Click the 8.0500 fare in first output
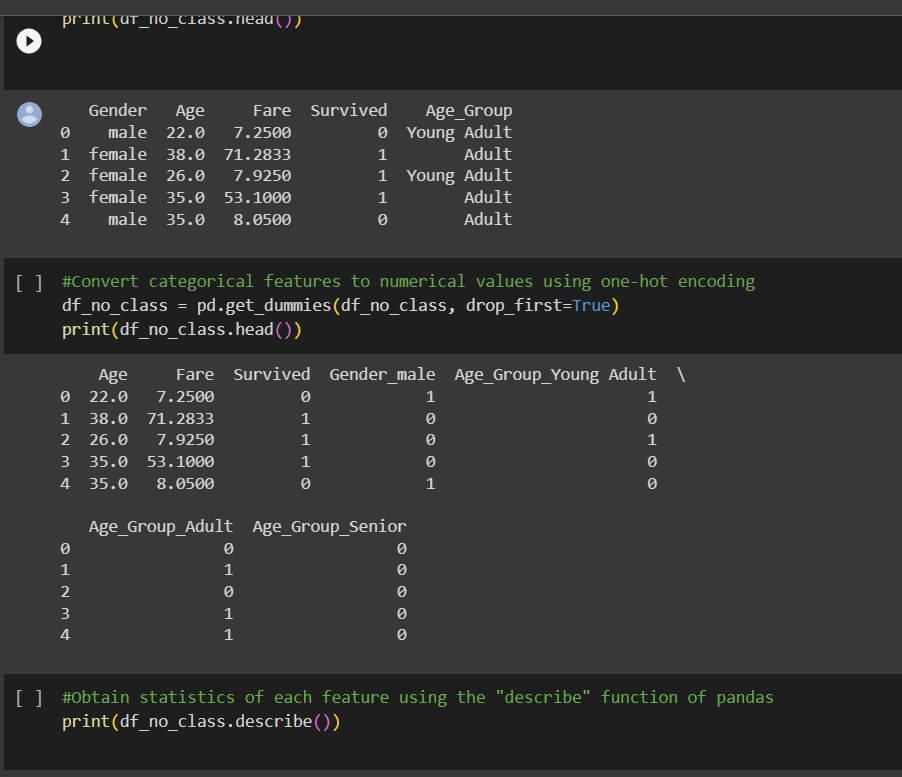 (x=262, y=220)
